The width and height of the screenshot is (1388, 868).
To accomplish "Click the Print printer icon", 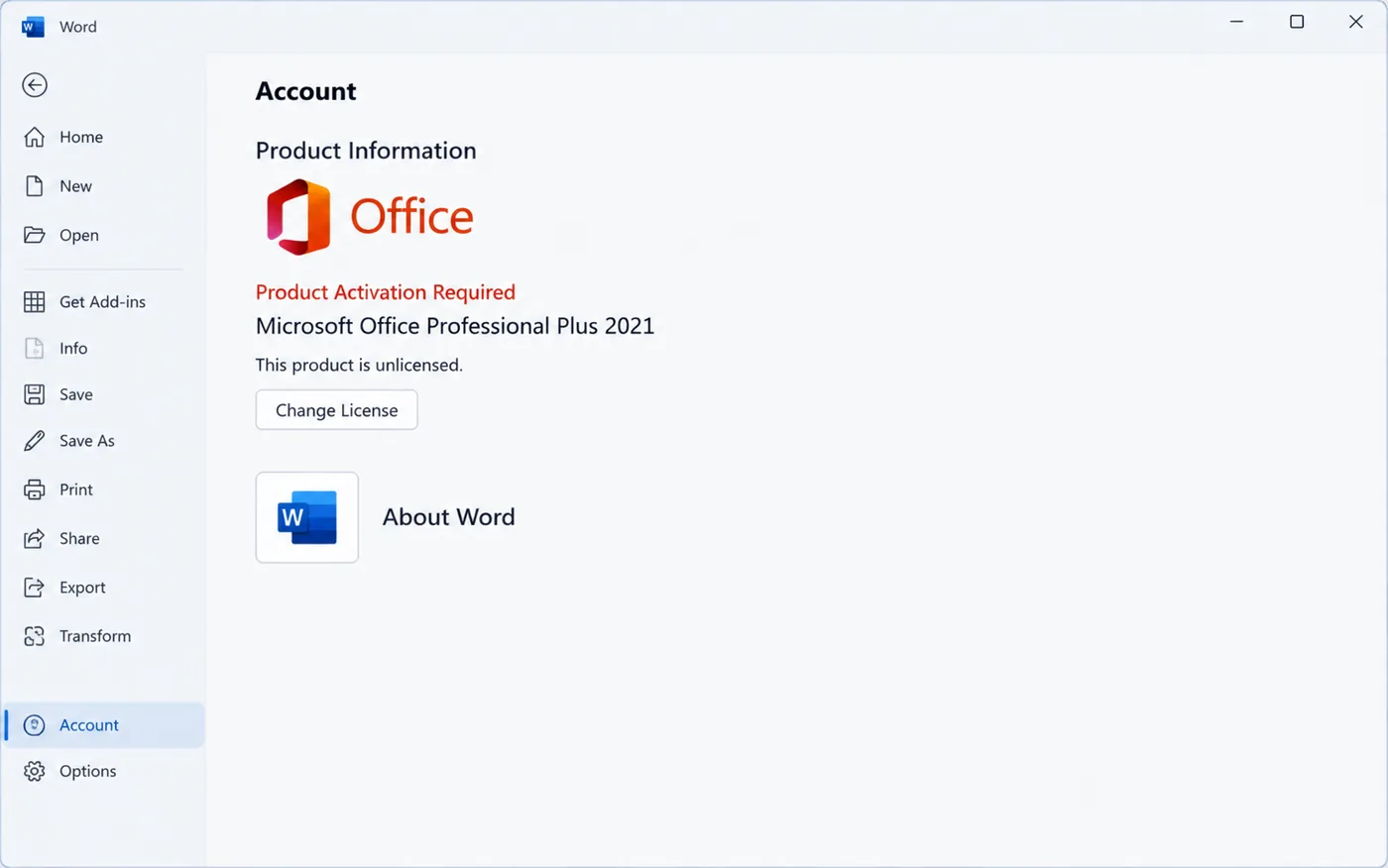I will coord(35,489).
